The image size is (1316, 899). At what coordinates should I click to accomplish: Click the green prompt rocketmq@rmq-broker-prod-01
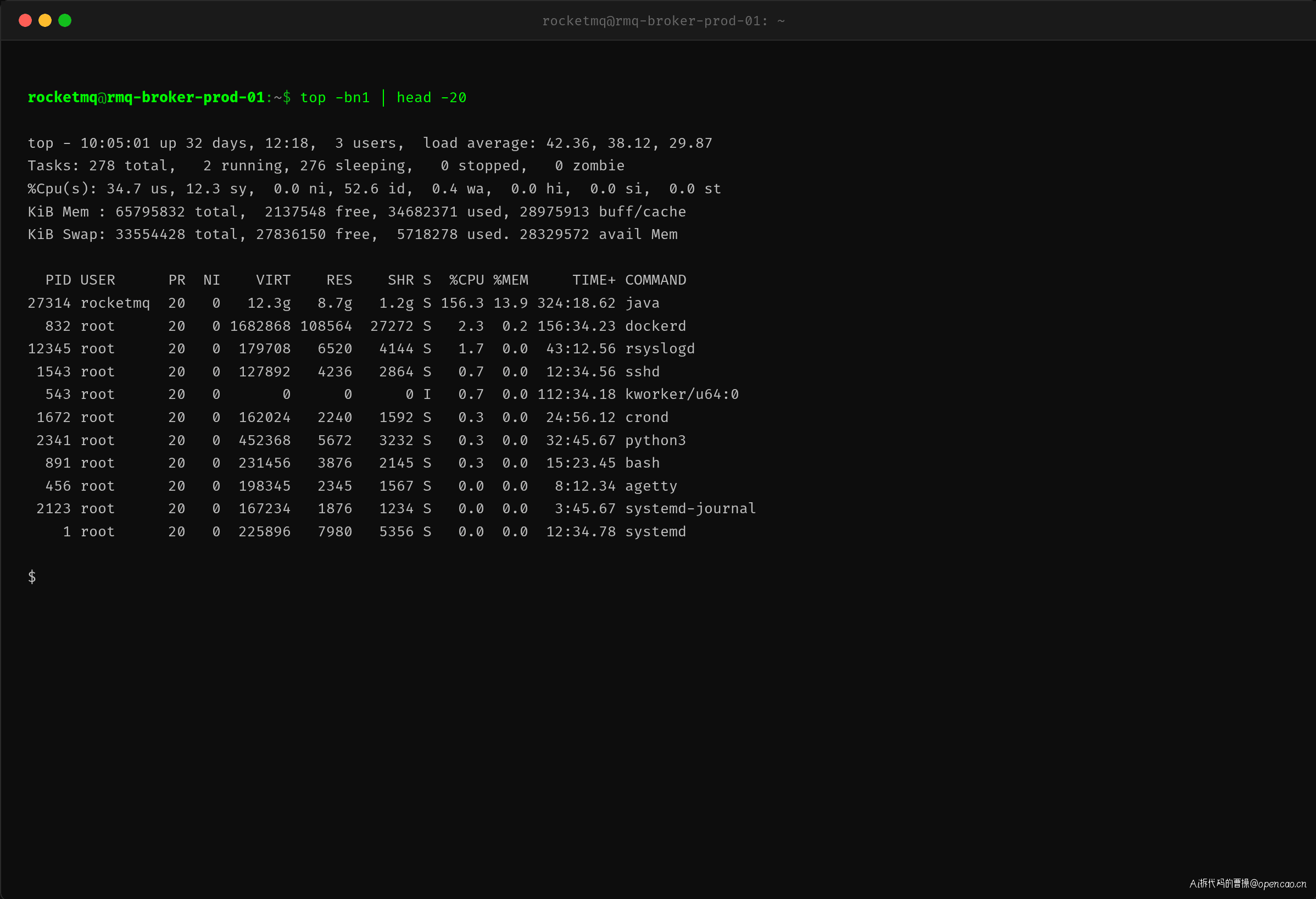[146, 97]
